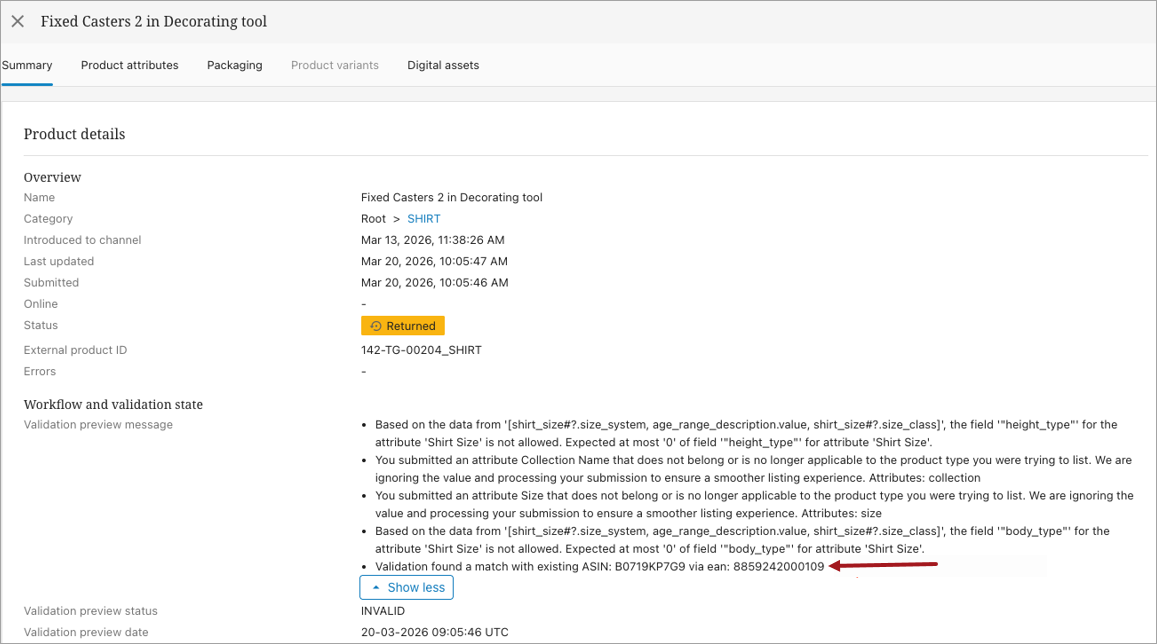This screenshot has height=644, width=1157.
Task: Click the validation preview date value
Action: pyautogui.click(x=435, y=632)
